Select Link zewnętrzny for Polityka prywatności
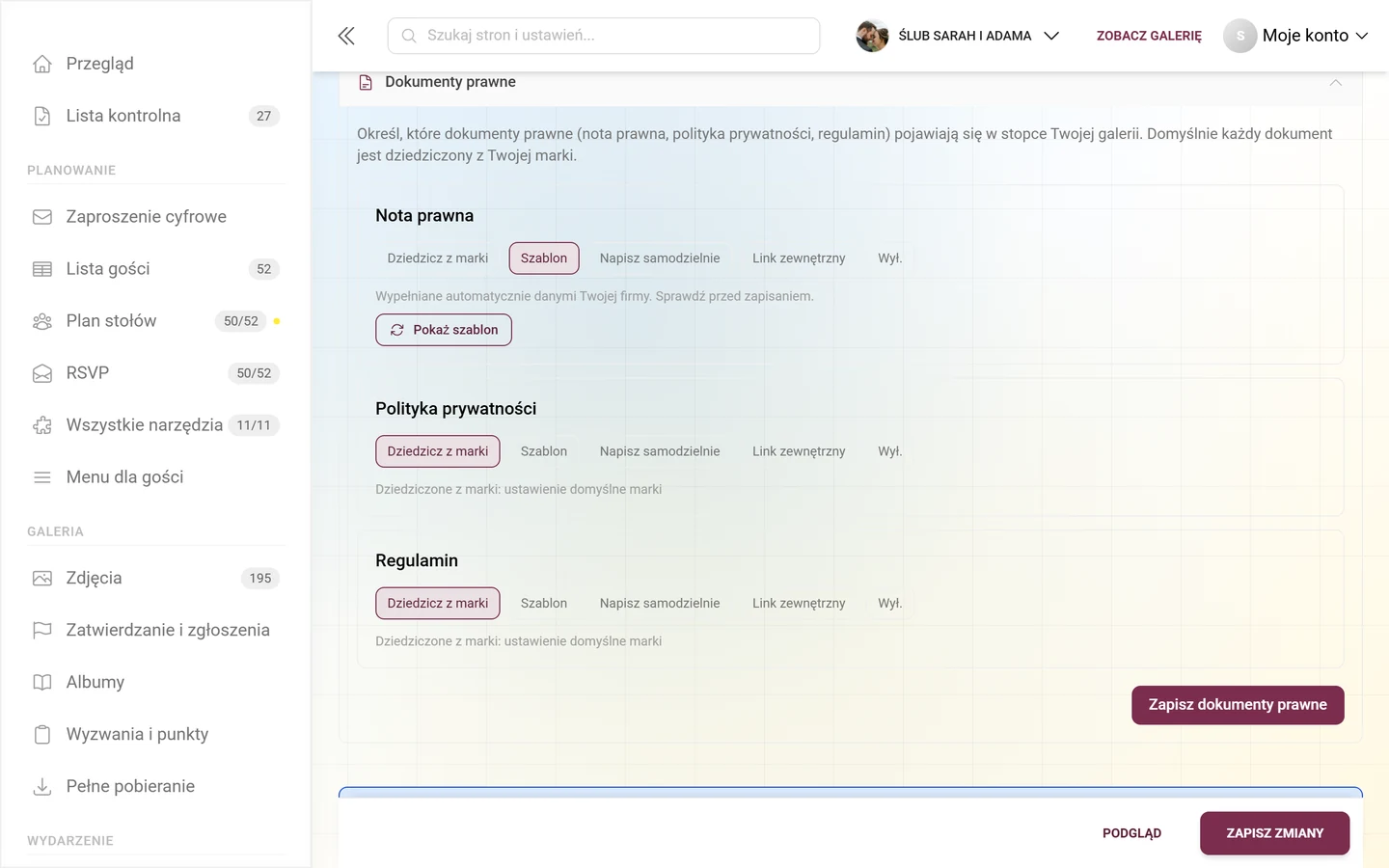 coord(799,451)
